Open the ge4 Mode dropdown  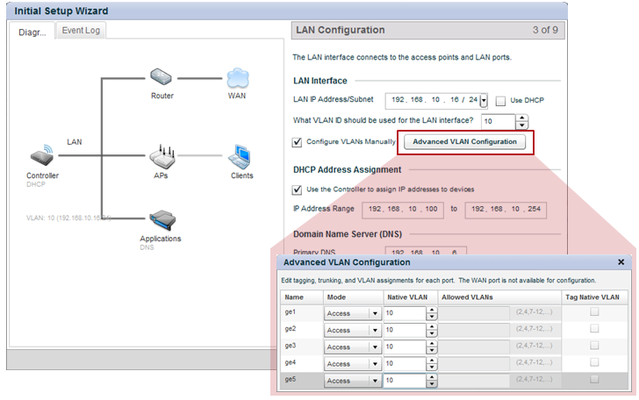pyautogui.click(x=353, y=364)
